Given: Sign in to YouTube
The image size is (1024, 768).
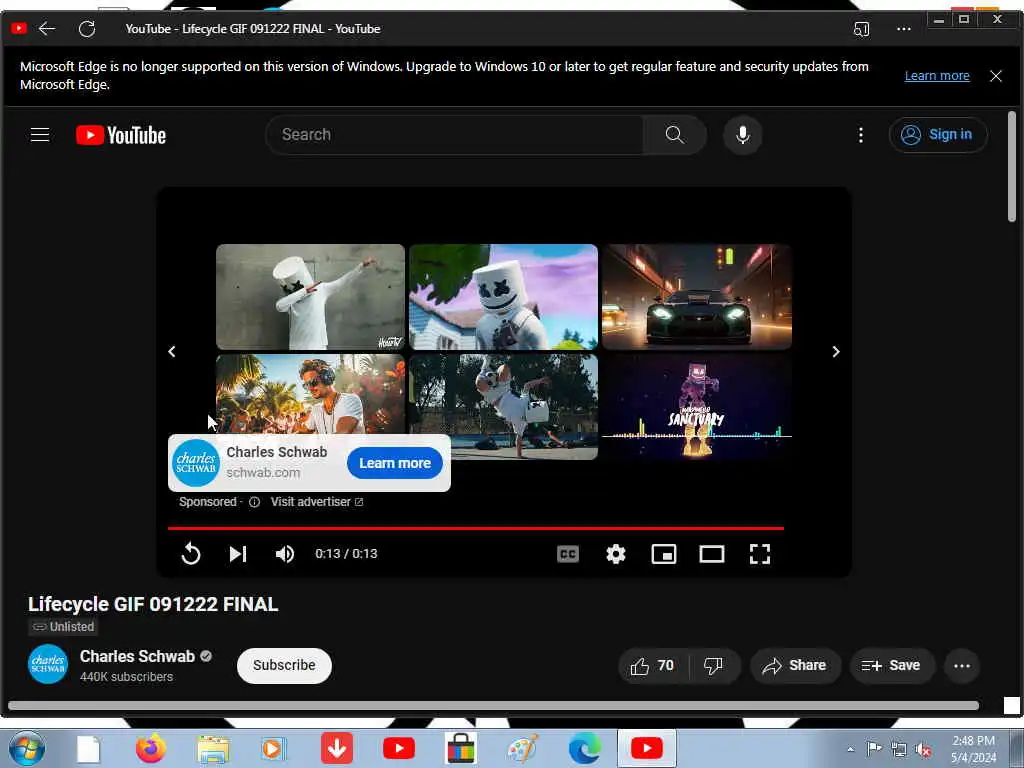Looking at the screenshot, I should (938, 135).
